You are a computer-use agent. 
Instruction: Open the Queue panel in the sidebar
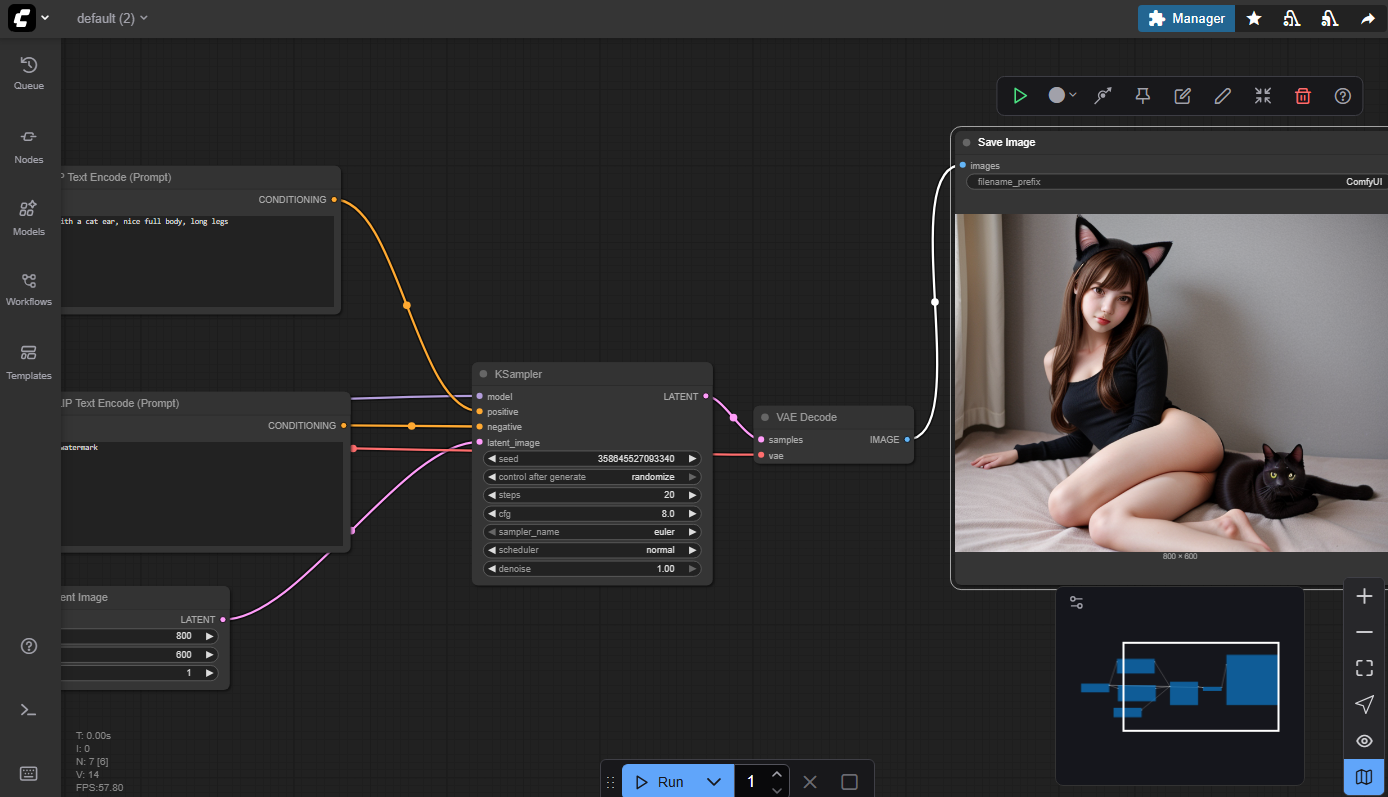pyautogui.click(x=29, y=73)
